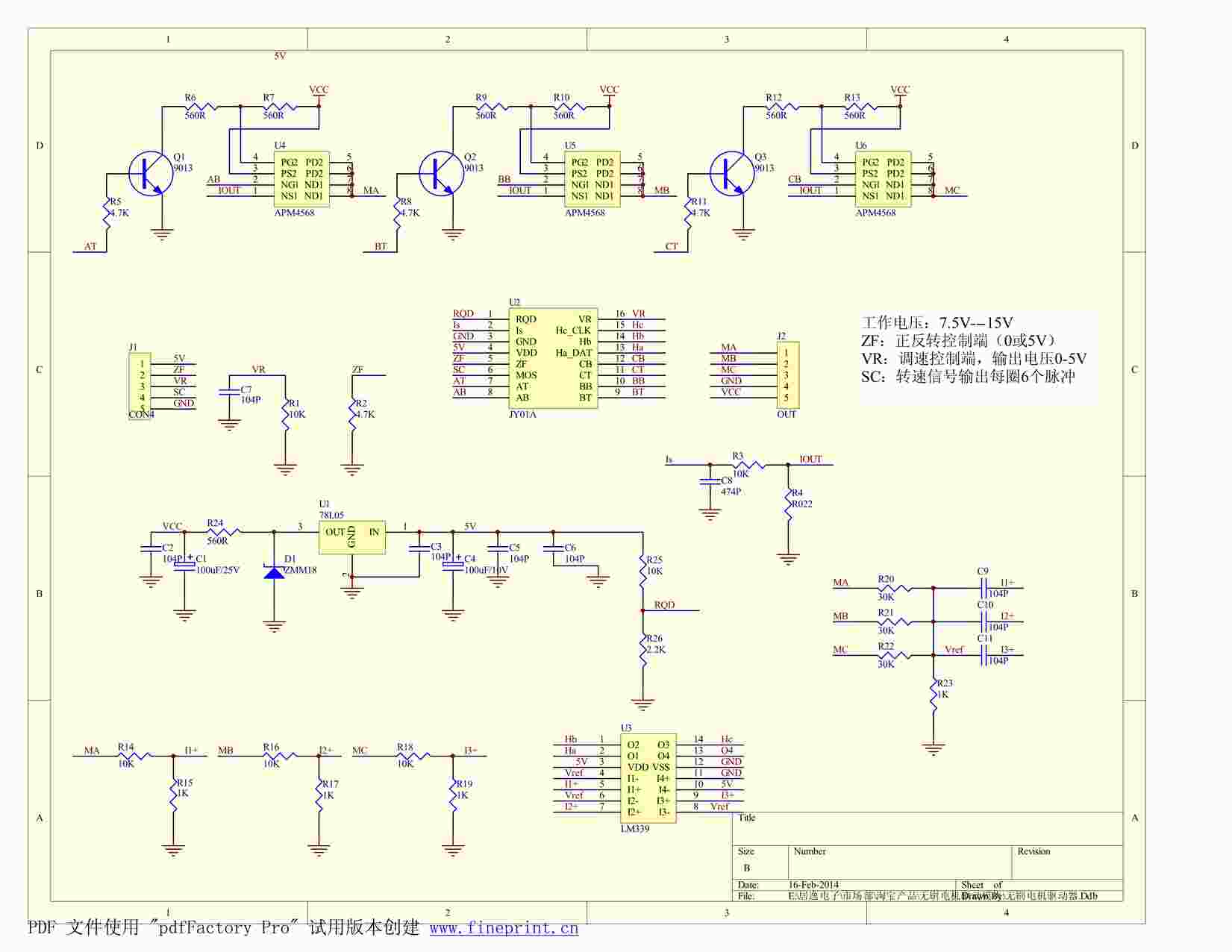This screenshot has height=952, width=1232.
Task: Click the 'Vref' label near C11
Action: click(954, 650)
